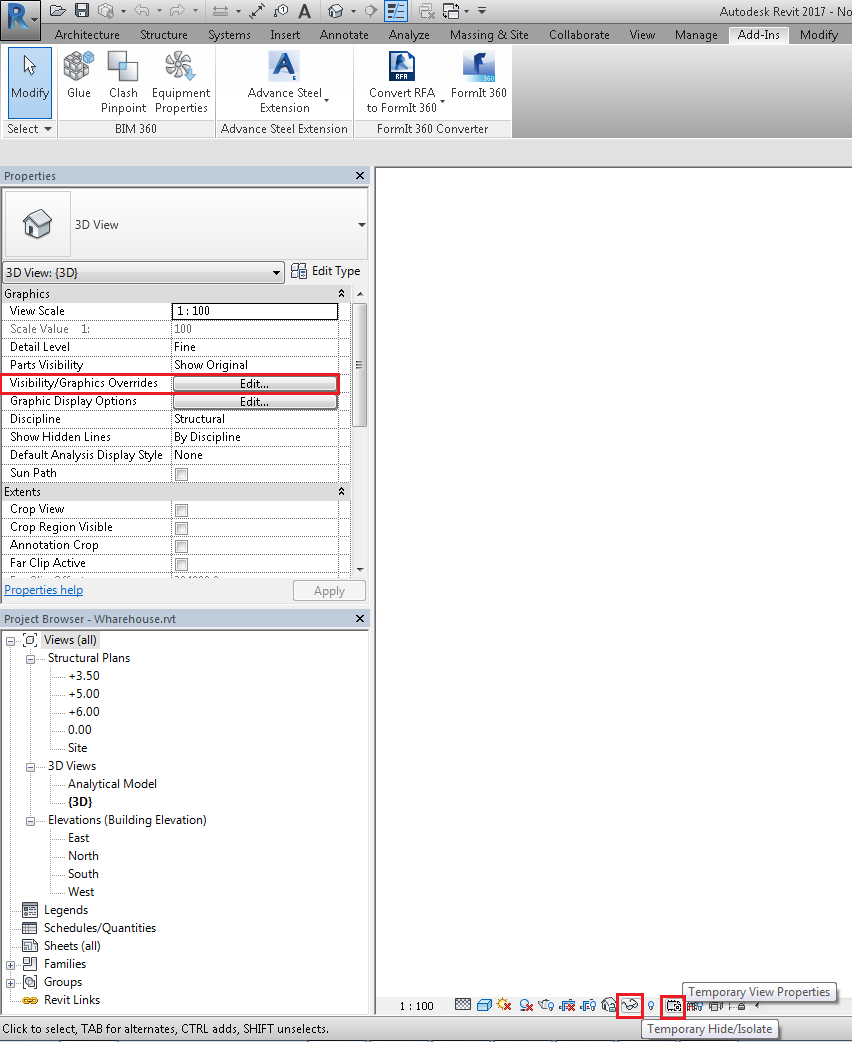This screenshot has height=1042, width=852.
Task: Open the 3D View type selector dropdown arrow
Action: 362,225
